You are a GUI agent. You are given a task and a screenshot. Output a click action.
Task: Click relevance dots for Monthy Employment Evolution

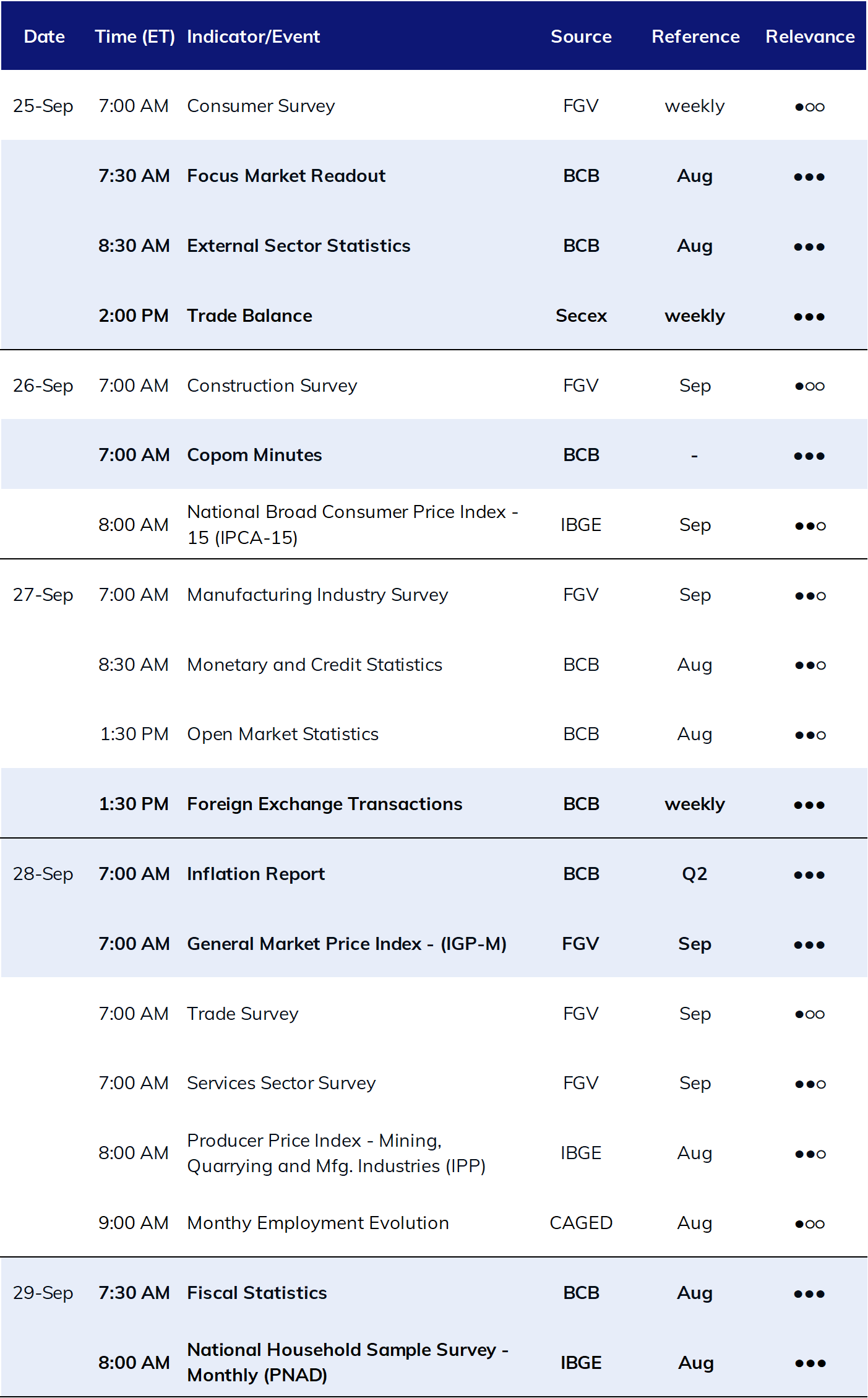810,1223
